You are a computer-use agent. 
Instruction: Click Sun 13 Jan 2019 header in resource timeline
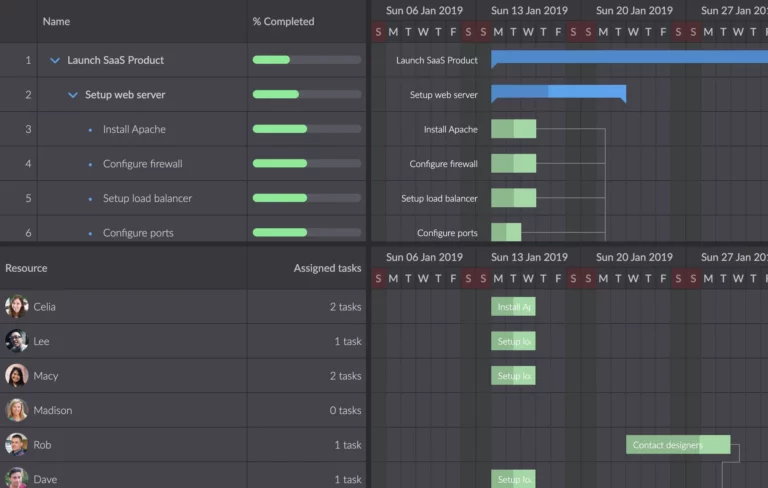pyautogui.click(x=529, y=257)
